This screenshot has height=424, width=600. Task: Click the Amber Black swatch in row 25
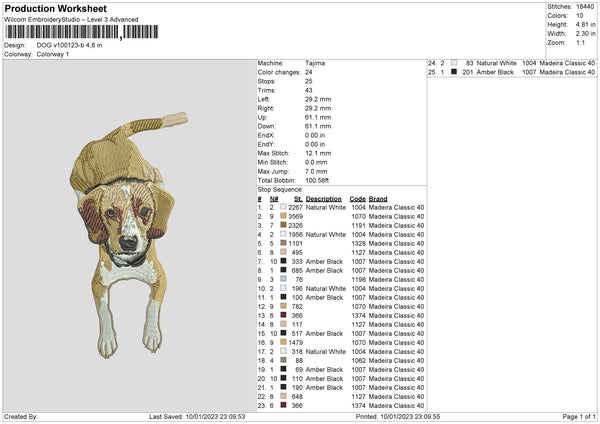[x=453, y=72]
